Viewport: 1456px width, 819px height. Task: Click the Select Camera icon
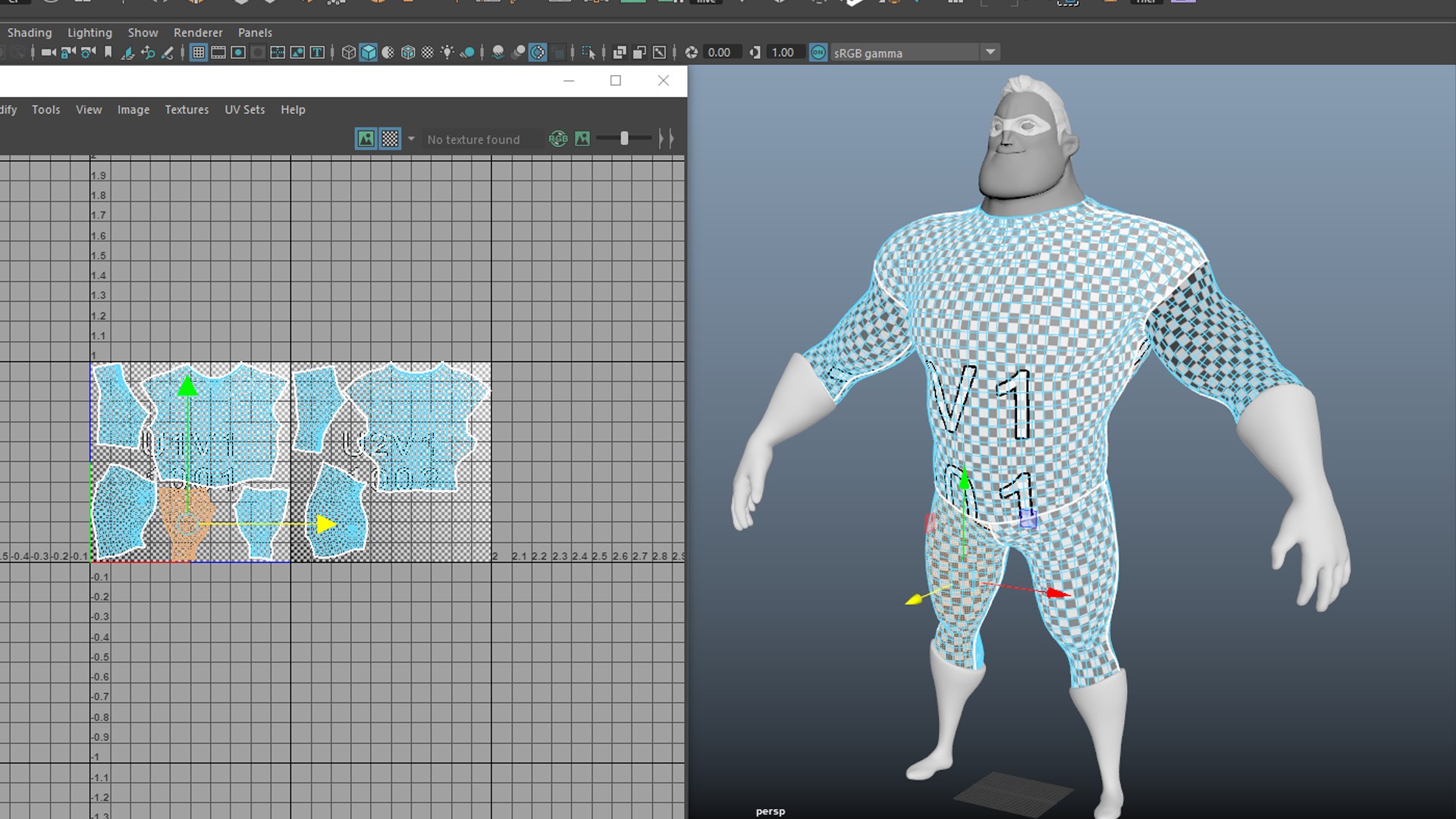(49, 52)
